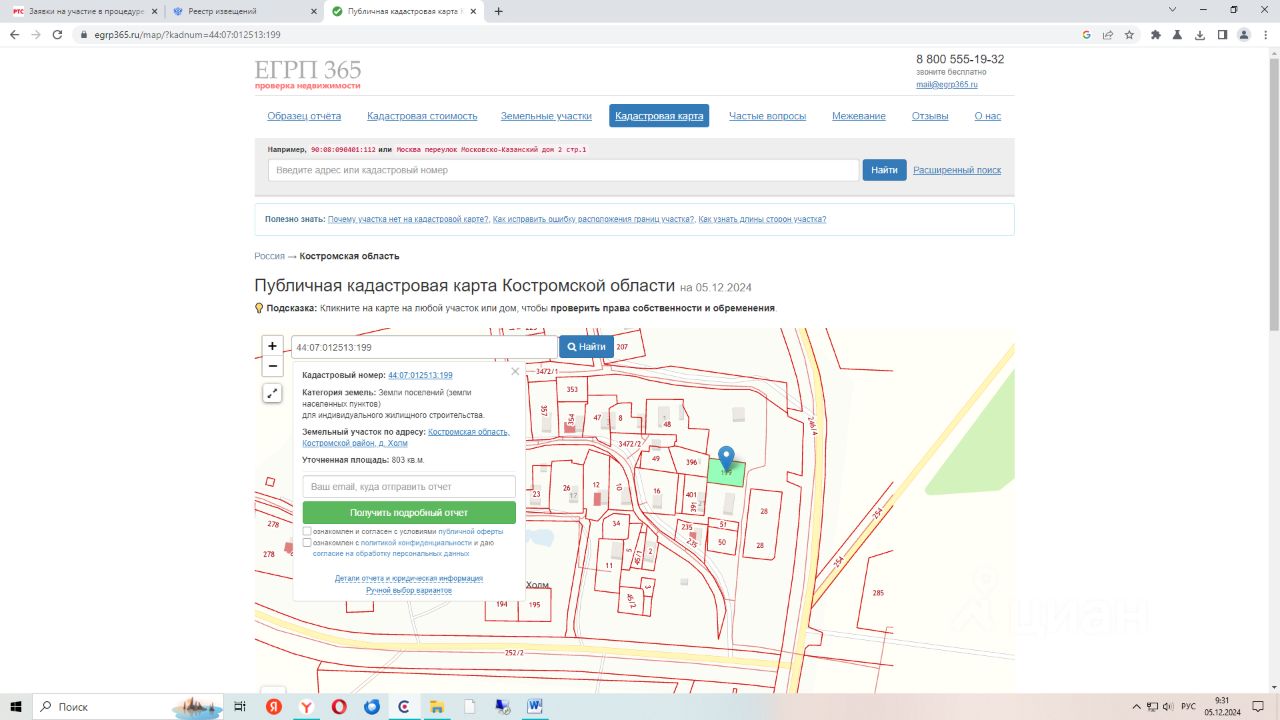Open the Кадастровая стоимость menu item
Image resolution: width=1280 pixels, height=720 pixels.
click(422, 116)
